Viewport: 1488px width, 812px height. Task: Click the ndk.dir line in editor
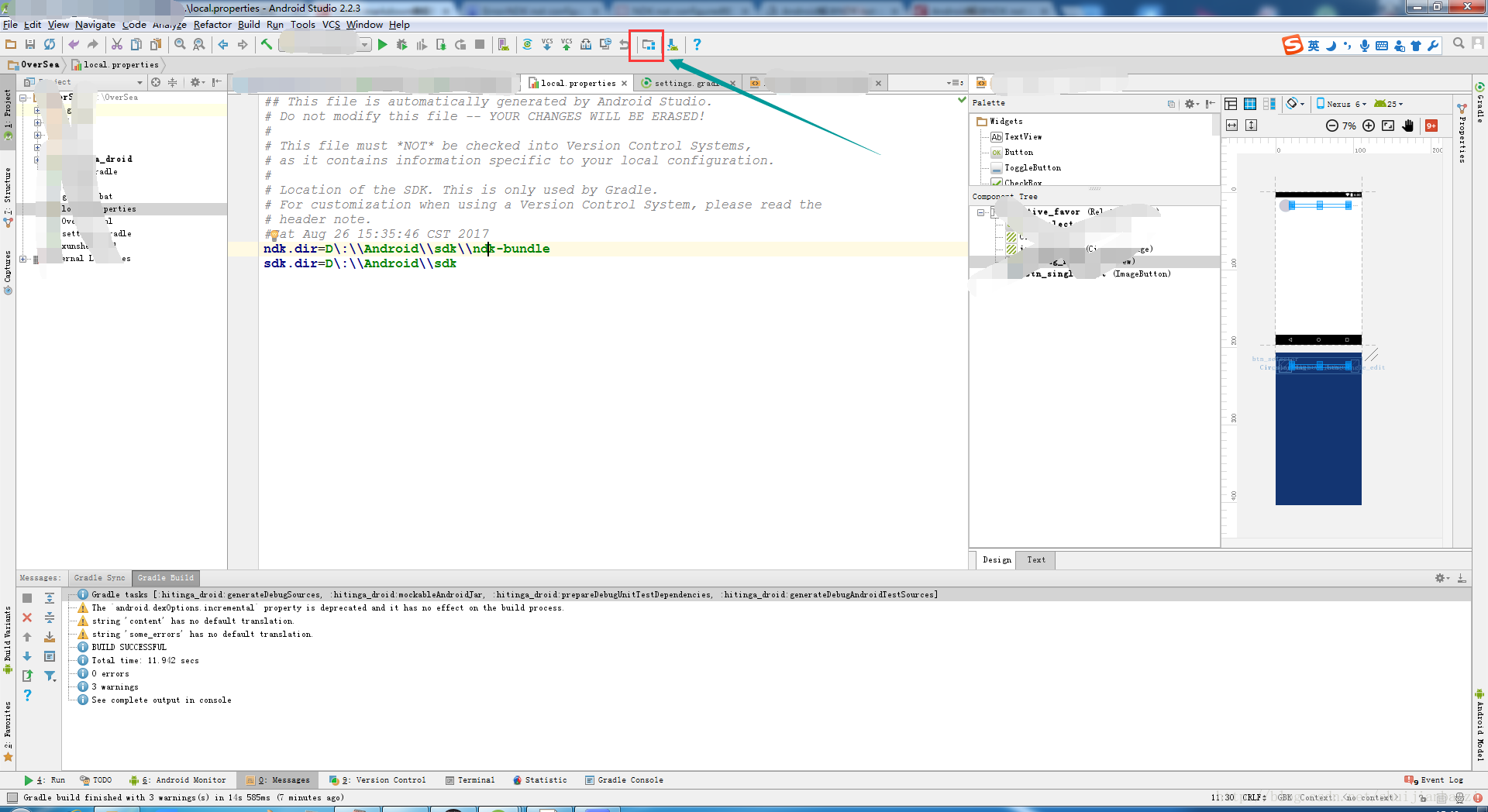[x=407, y=249]
